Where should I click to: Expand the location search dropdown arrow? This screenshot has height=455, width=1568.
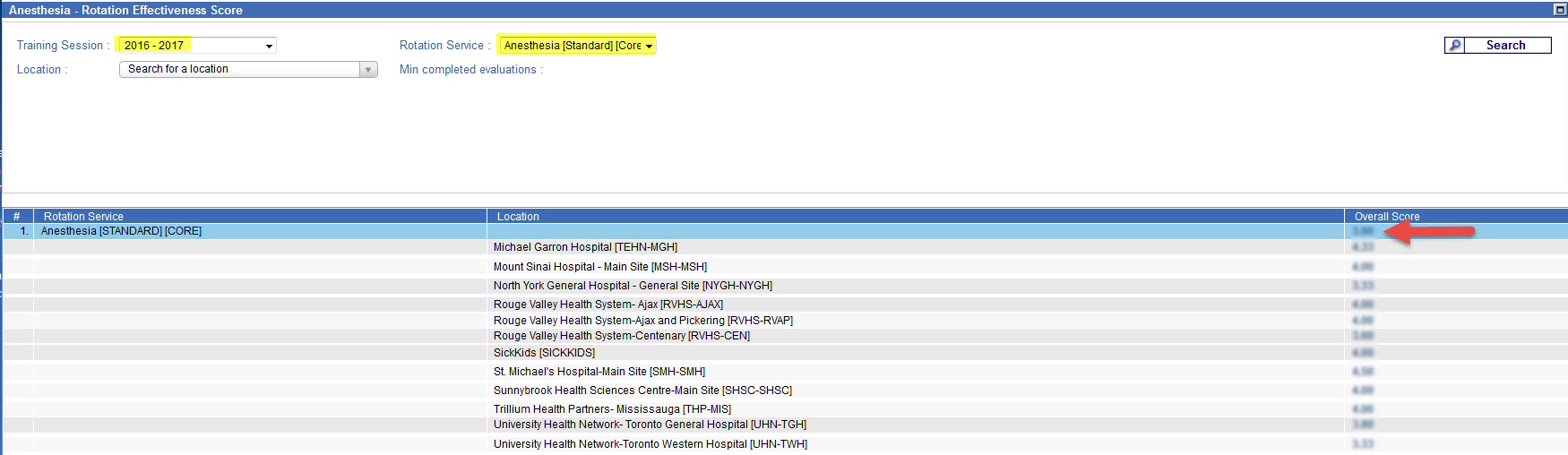click(x=367, y=70)
